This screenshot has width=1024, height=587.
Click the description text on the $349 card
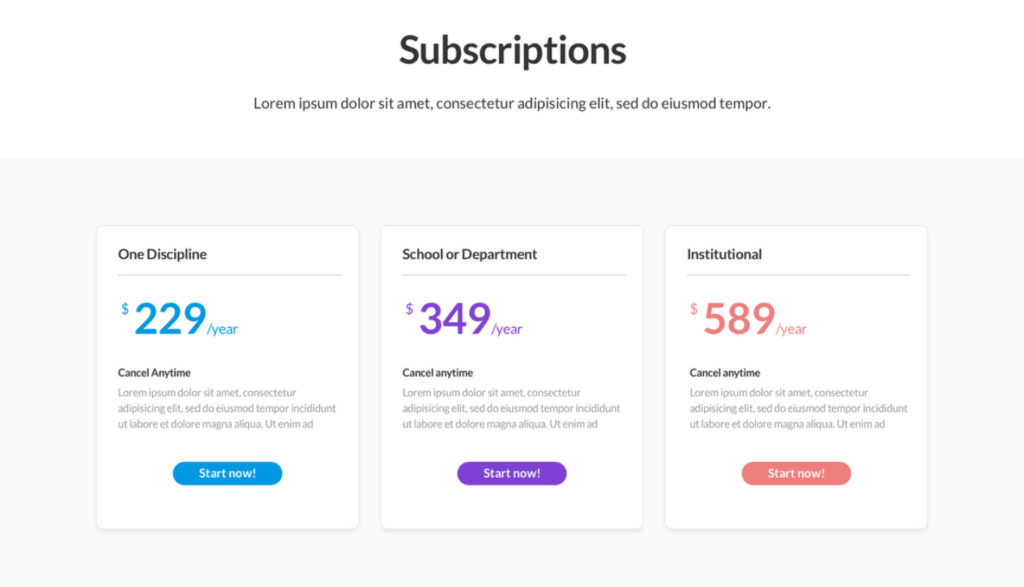511,407
